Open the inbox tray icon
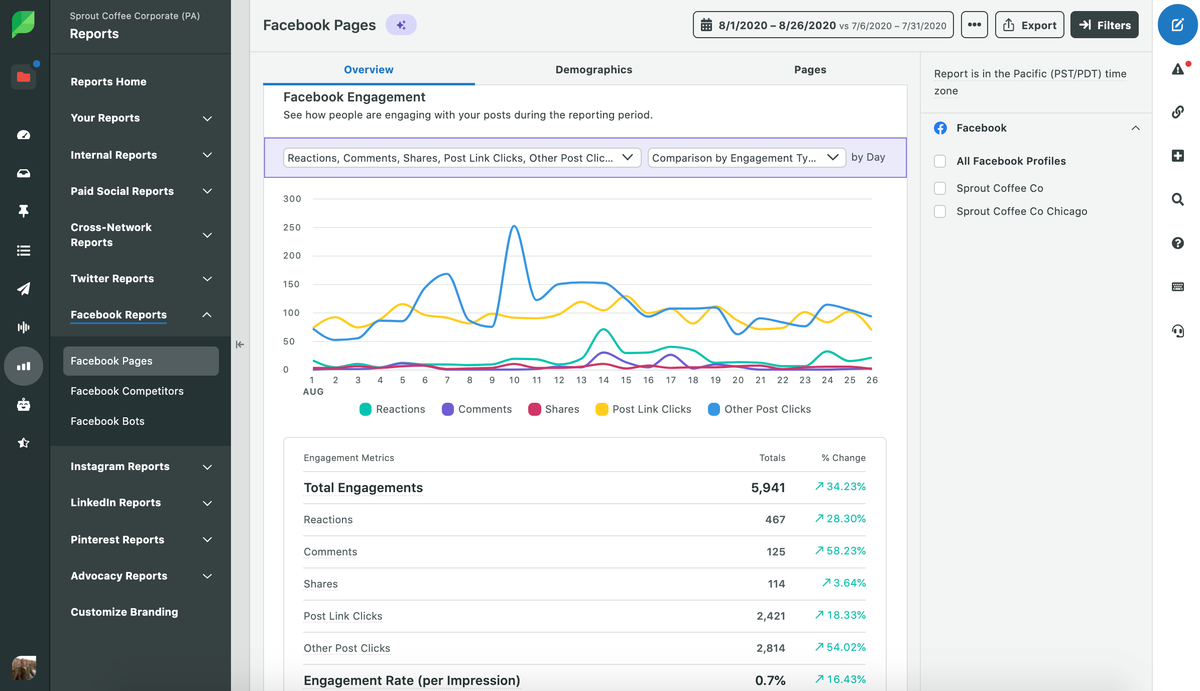 pos(24,173)
